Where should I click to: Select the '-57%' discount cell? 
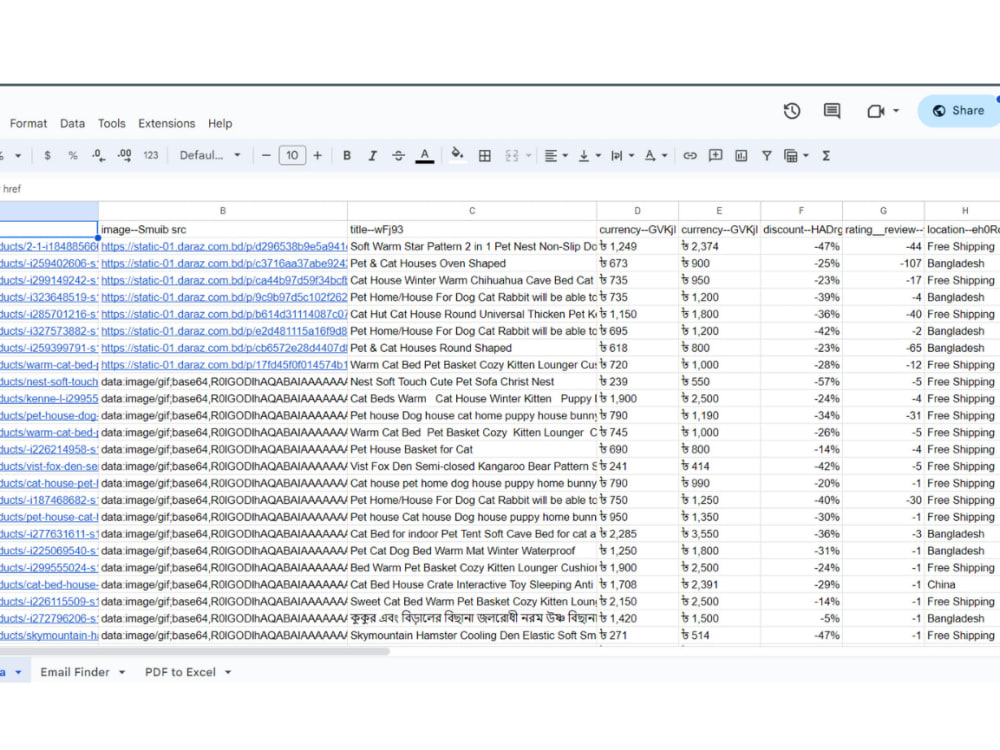[801, 381]
